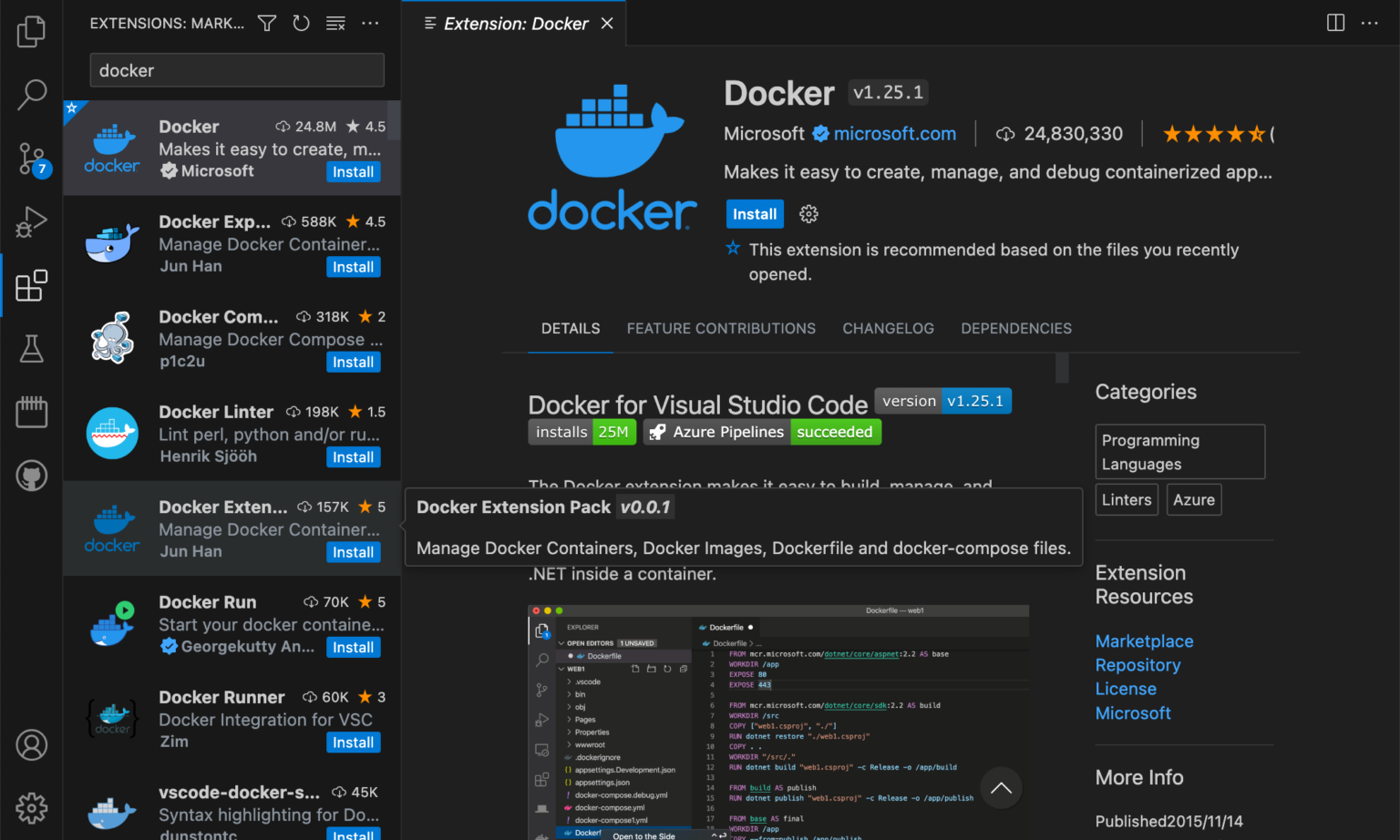Viewport: 1400px width, 840px height.
Task: Open the Search view
Action: coord(31,94)
